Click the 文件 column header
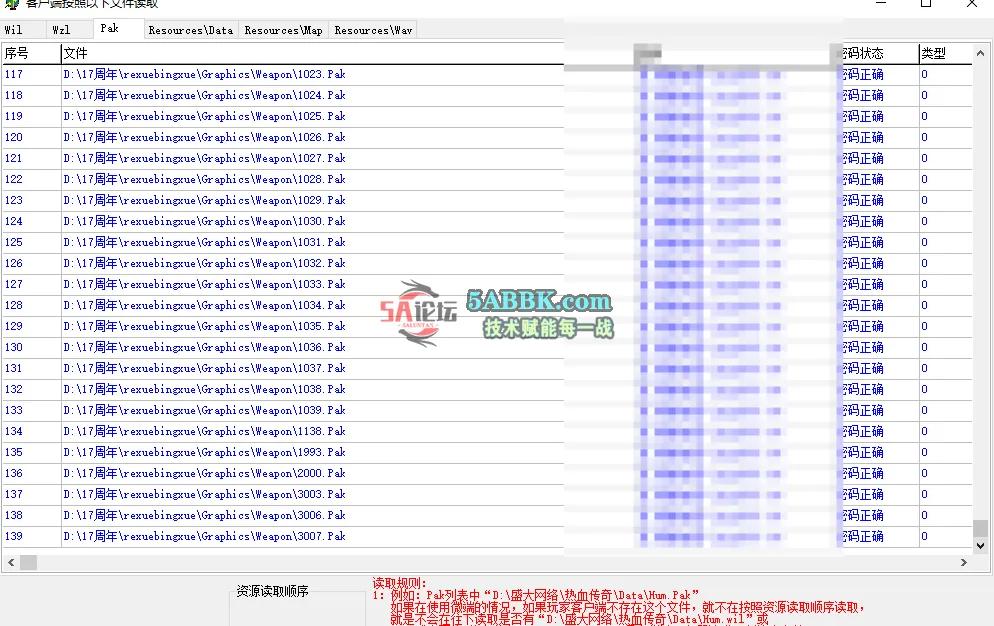This screenshot has width=994, height=626. pyautogui.click(x=313, y=53)
